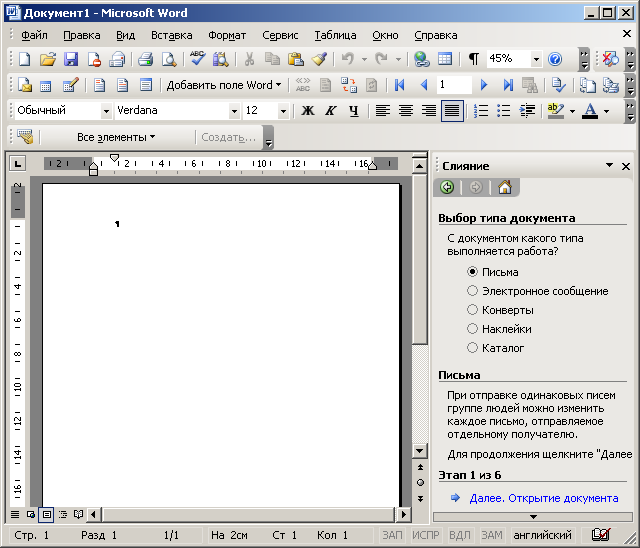
Task: Open the Слияние task pane menu arrow
Action: click(609, 165)
